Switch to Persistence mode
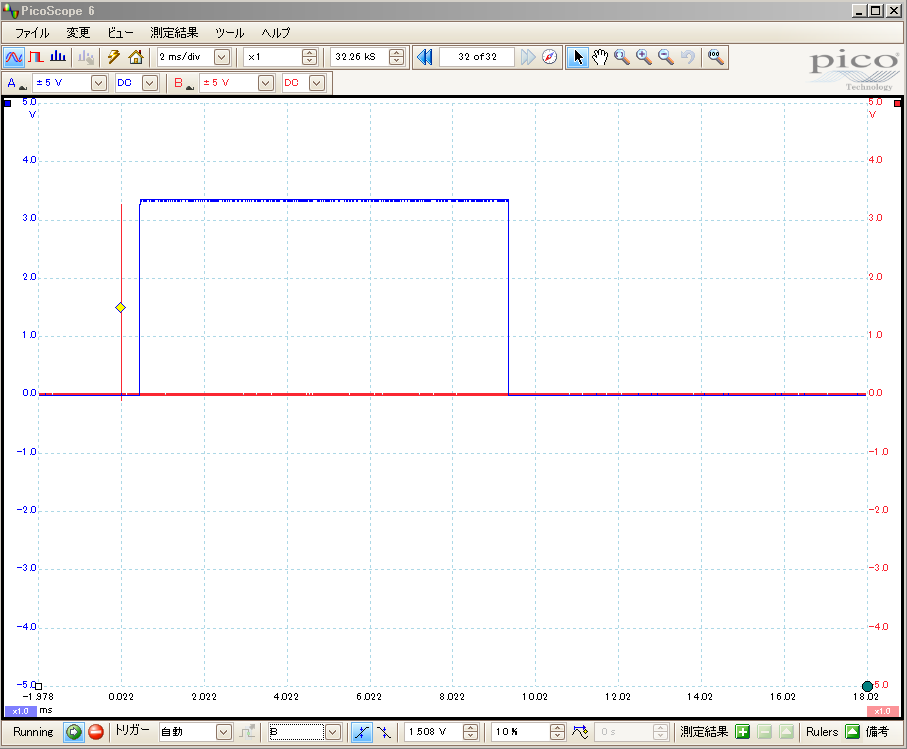Viewport: 907px width, 749px height. point(36,57)
